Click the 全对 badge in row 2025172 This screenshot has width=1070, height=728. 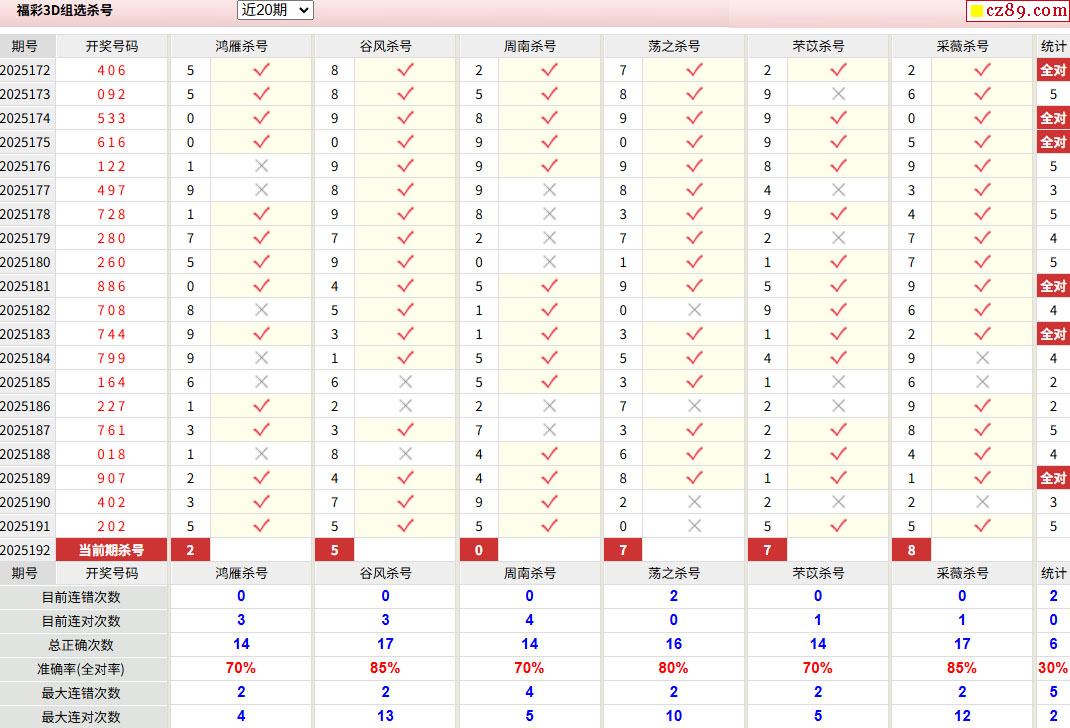[1053, 70]
